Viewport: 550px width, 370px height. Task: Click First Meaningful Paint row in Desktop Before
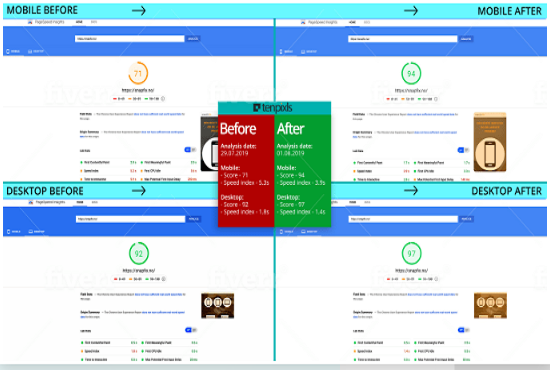[x=169, y=343]
